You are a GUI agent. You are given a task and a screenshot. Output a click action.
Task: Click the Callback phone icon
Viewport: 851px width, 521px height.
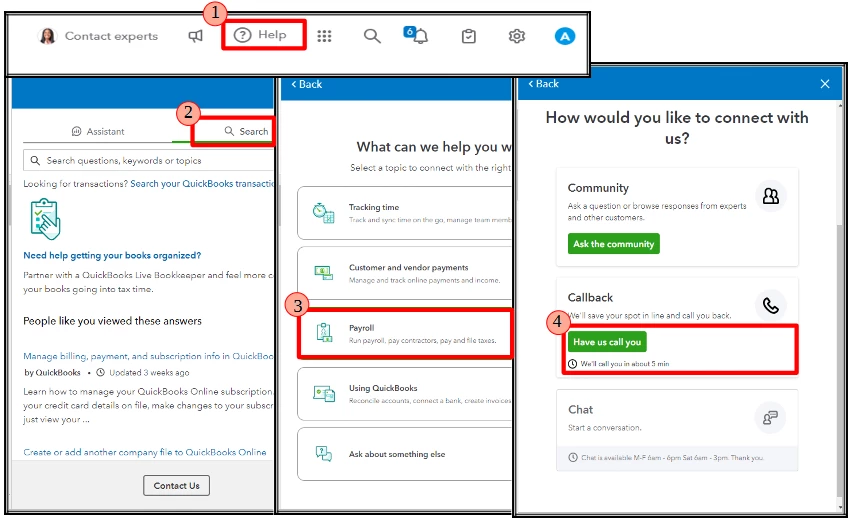pyautogui.click(x=771, y=306)
